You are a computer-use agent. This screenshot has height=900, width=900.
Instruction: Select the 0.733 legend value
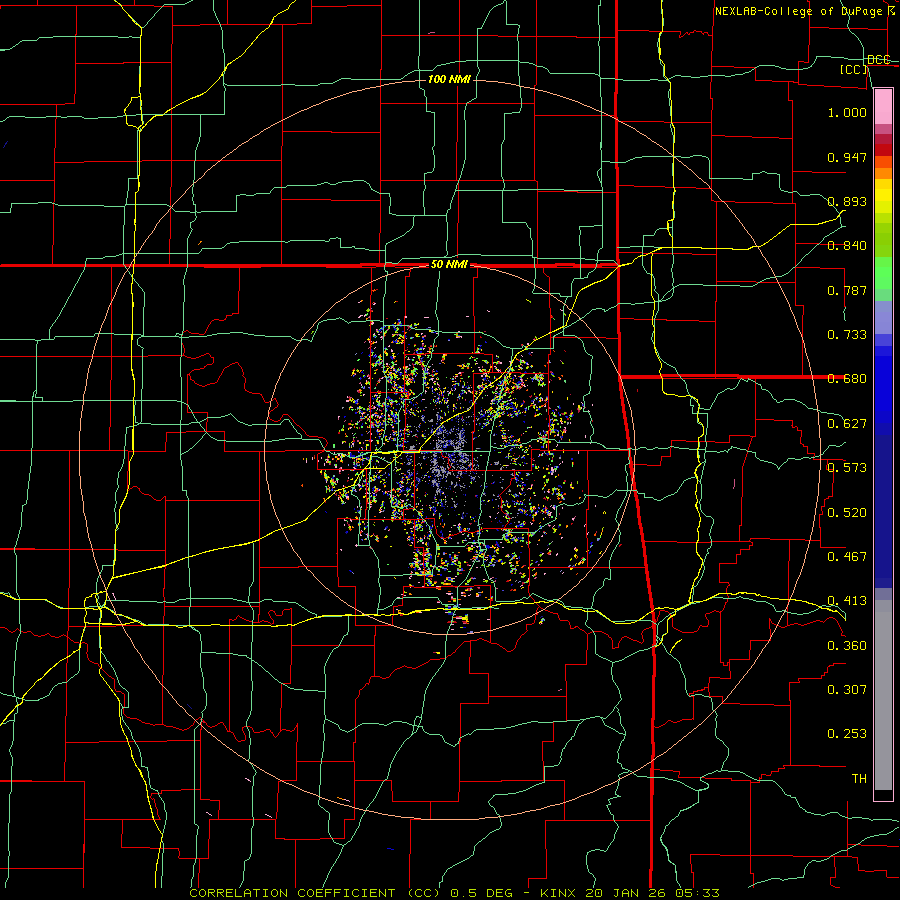click(x=847, y=335)
